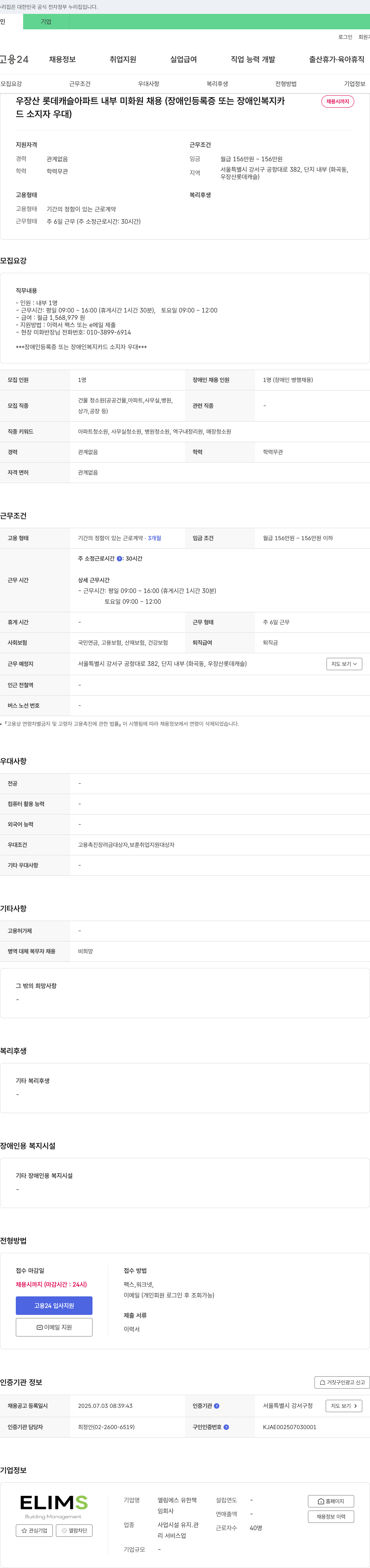
Task: Open the 직업 능력 개발 menu
Action: [253, 59]
